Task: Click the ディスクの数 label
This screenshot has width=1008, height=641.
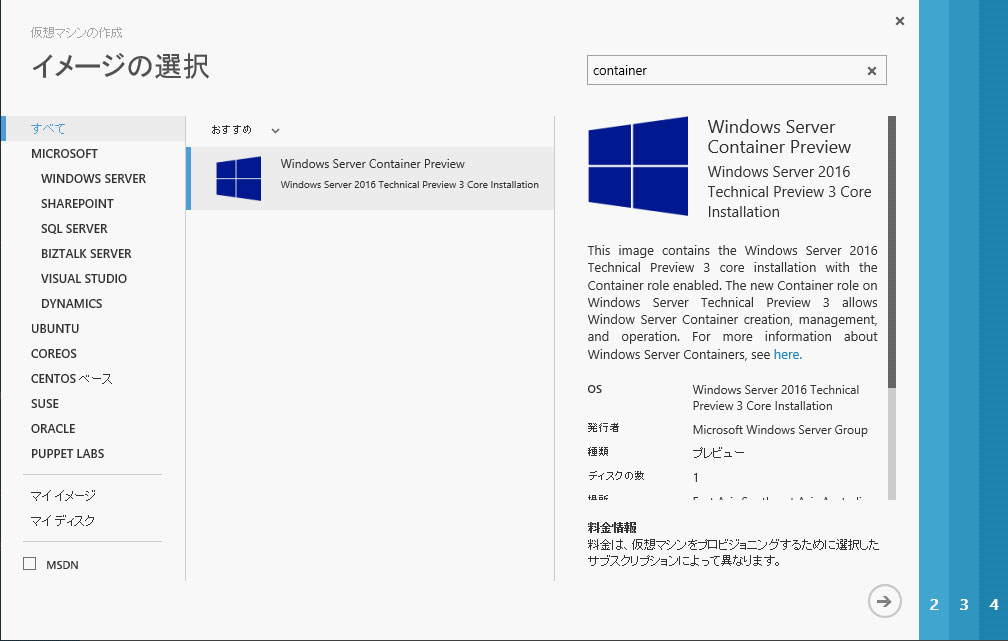Action: pyautogui.click(x=616, y=476)
